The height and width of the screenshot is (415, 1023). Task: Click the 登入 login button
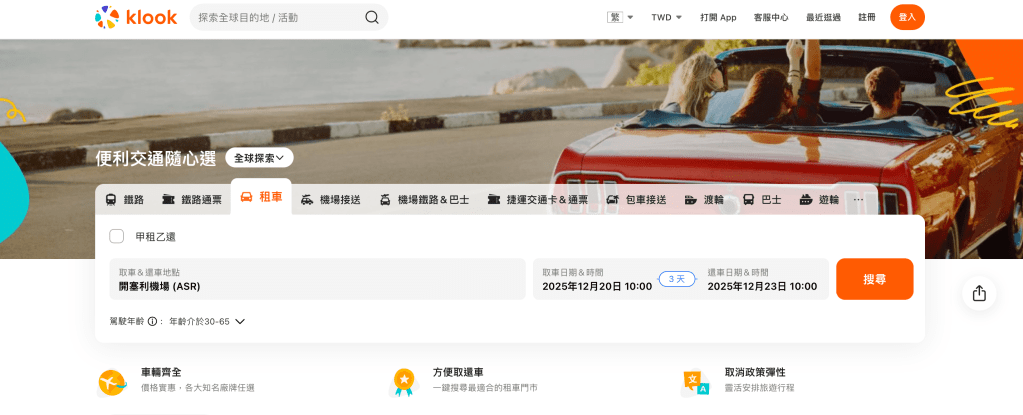click(x=907, y=17)
